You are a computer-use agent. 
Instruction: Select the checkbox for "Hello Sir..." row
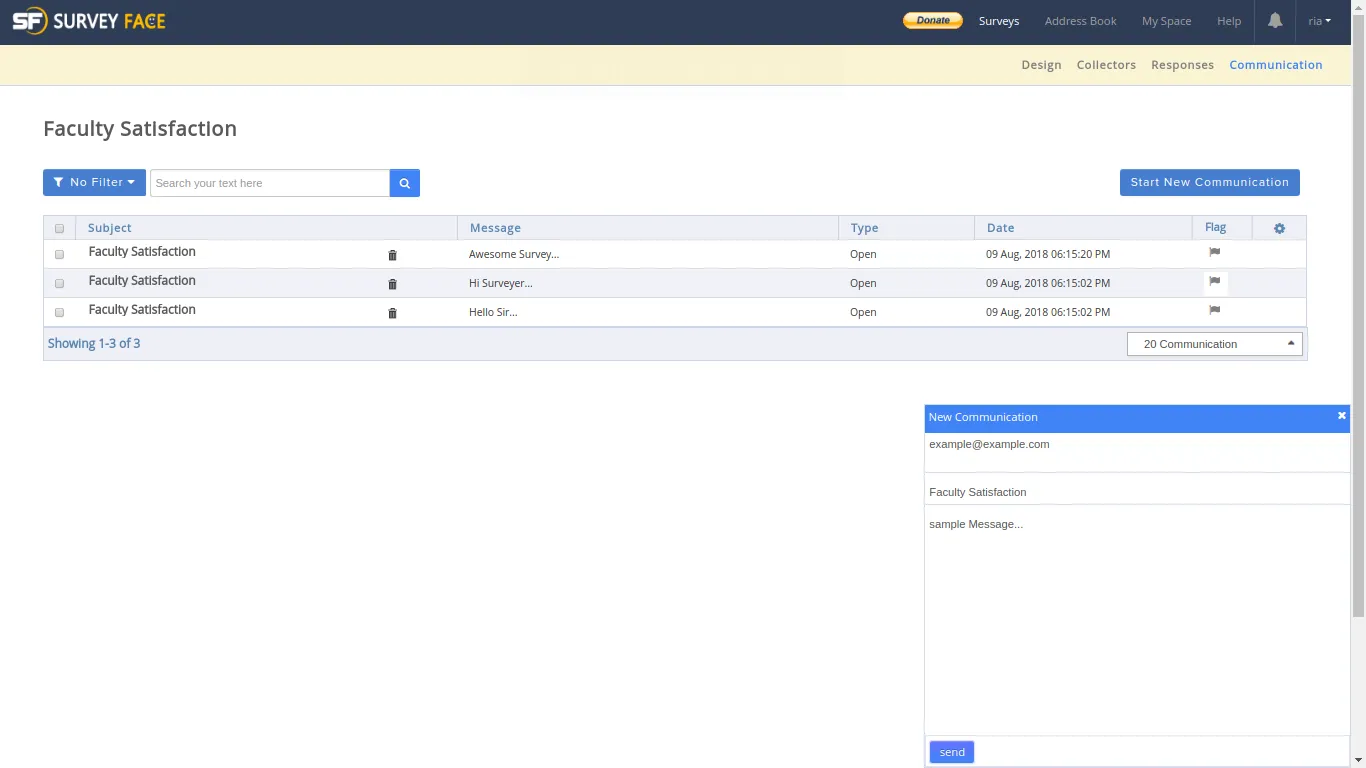pos(59,313)
